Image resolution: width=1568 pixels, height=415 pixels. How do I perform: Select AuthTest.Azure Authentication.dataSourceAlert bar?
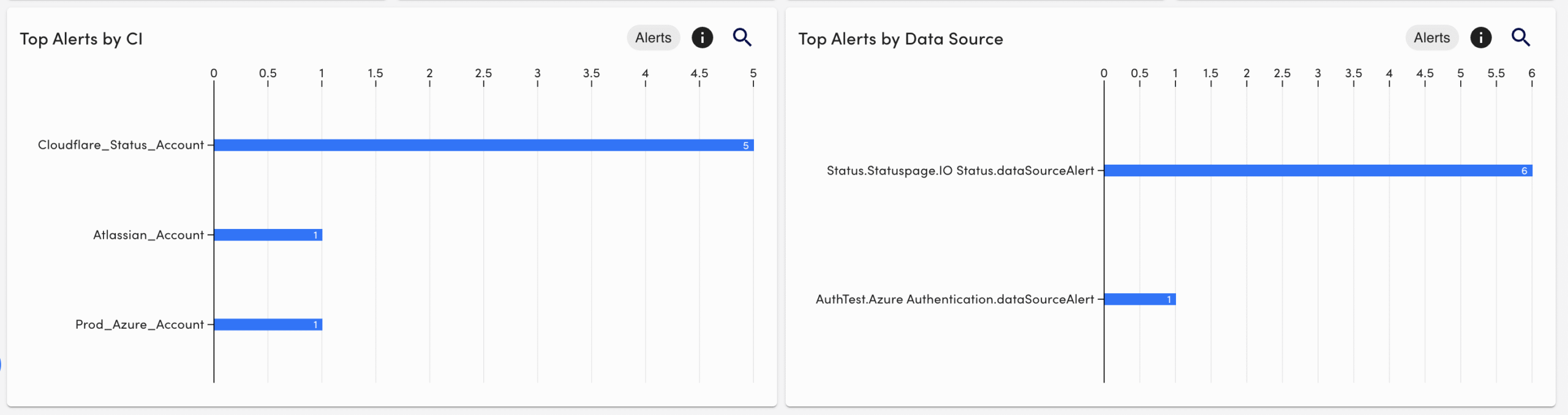[x=1140, y=299]
